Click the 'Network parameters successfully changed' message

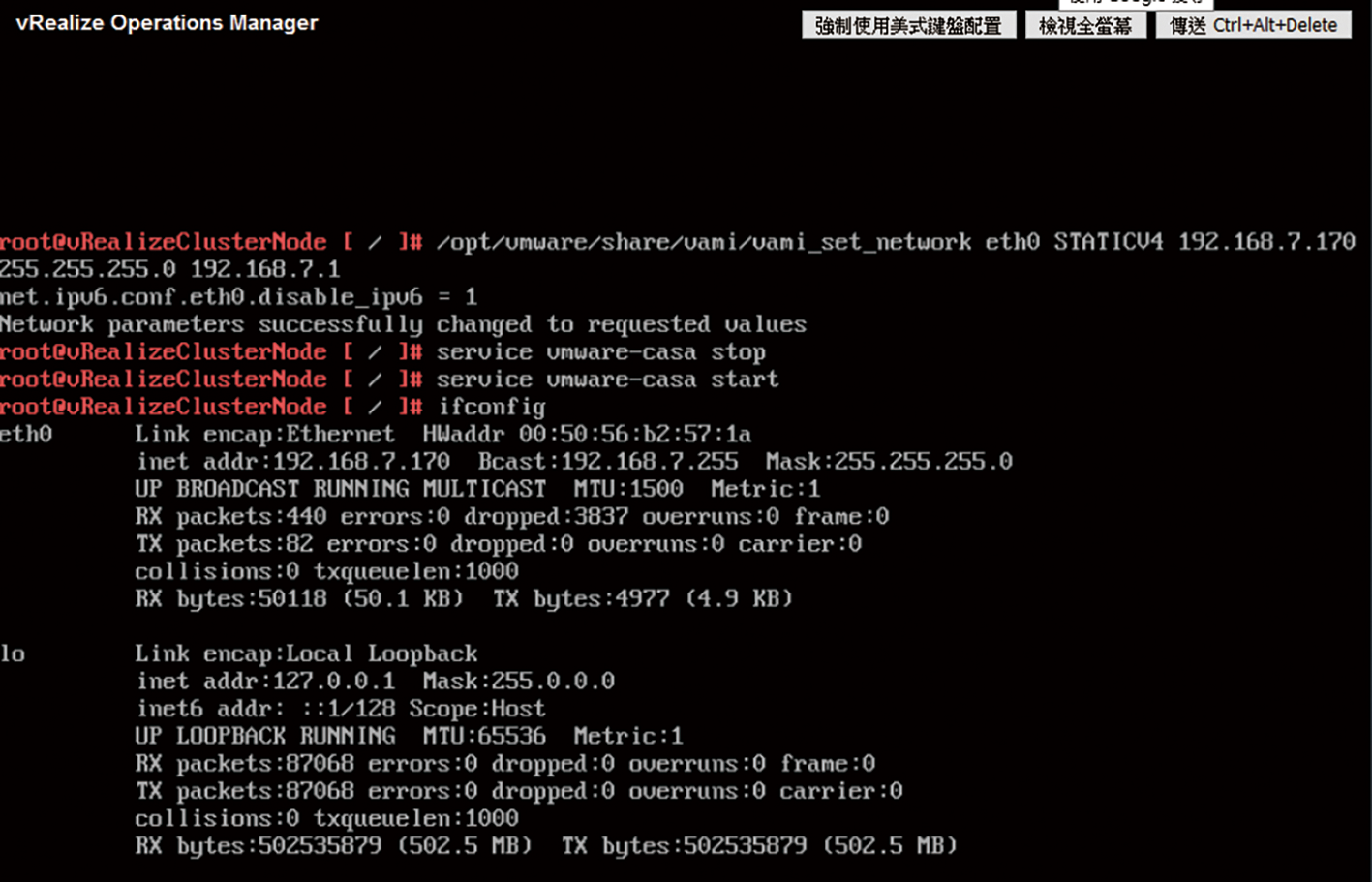(x=403, y=324)
